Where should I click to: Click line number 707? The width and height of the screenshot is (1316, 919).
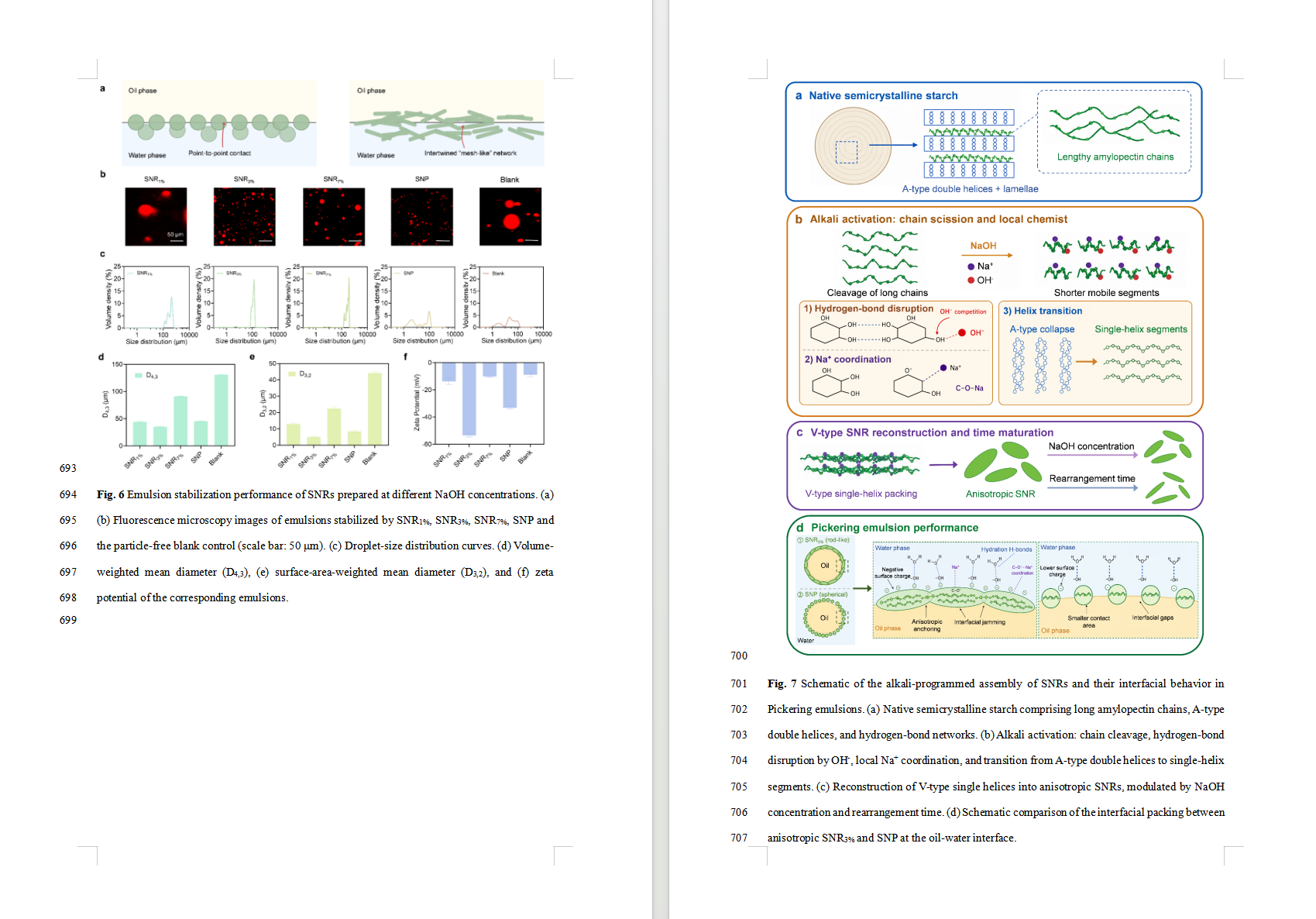pos(739,838)
